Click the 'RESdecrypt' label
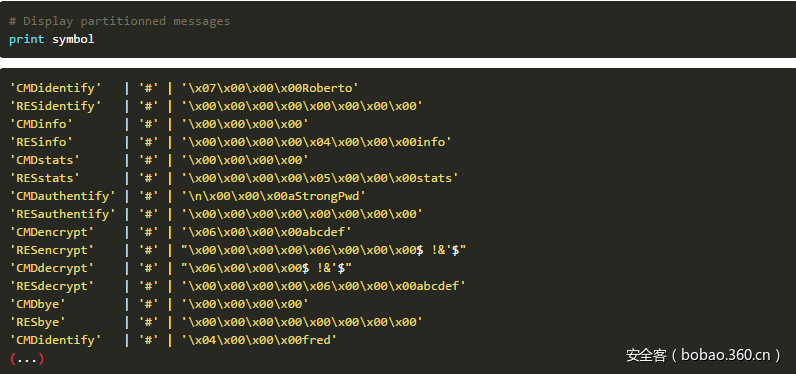The width and height of the screenshot is (796, 374). pyautogui.click(x=52, y=287)
